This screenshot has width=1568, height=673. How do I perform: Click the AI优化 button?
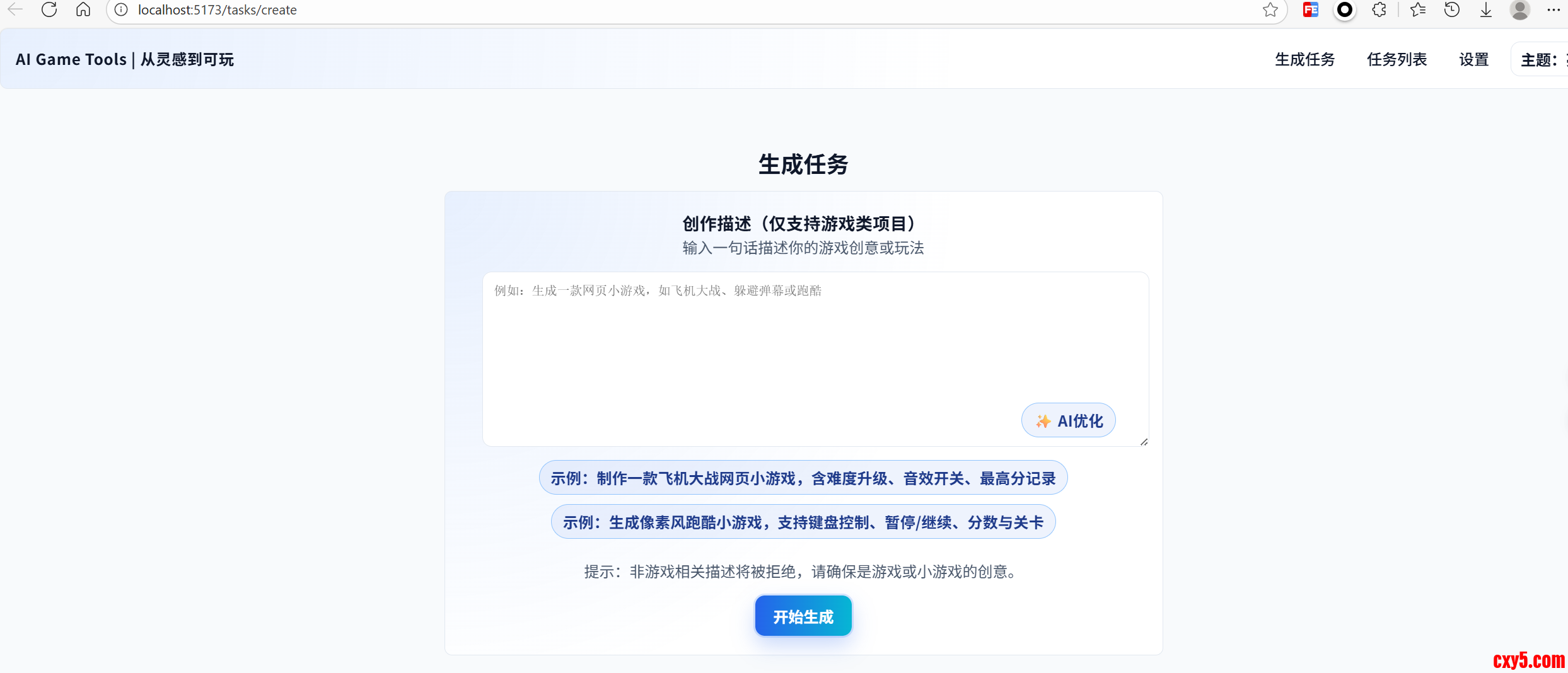click(1069, 420)
